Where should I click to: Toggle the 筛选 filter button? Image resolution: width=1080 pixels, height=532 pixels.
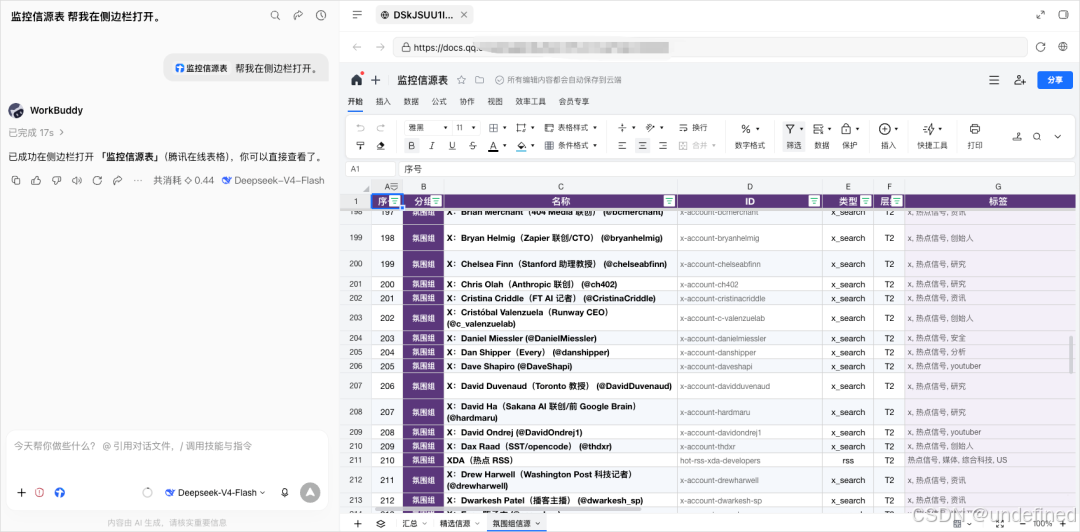coord(793,136)
